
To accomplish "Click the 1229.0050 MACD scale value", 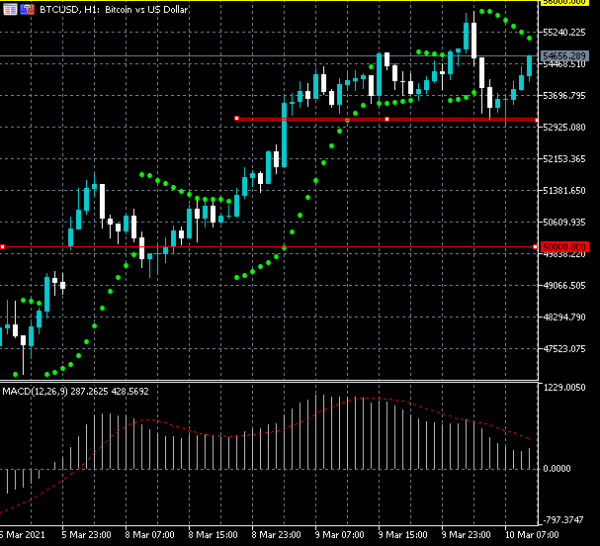I will tap(564, 388).
